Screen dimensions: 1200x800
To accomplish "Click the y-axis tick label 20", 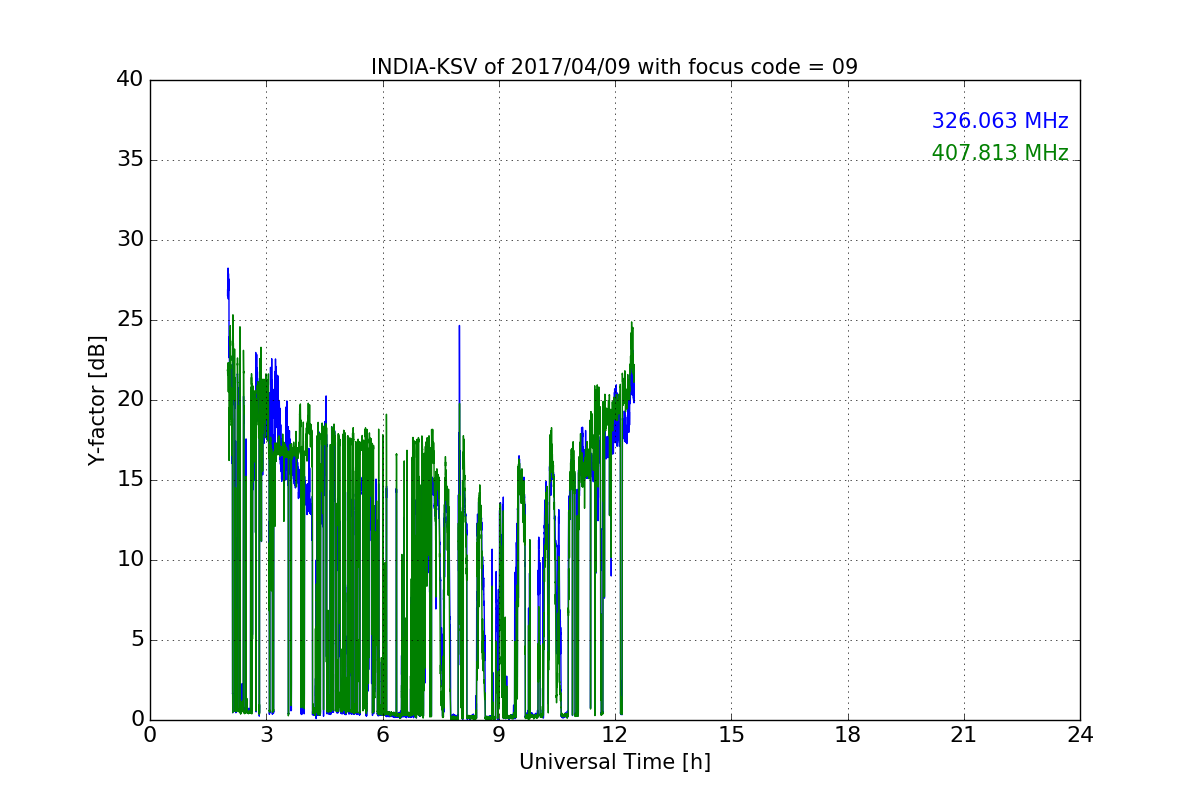I will click(130, 400).
